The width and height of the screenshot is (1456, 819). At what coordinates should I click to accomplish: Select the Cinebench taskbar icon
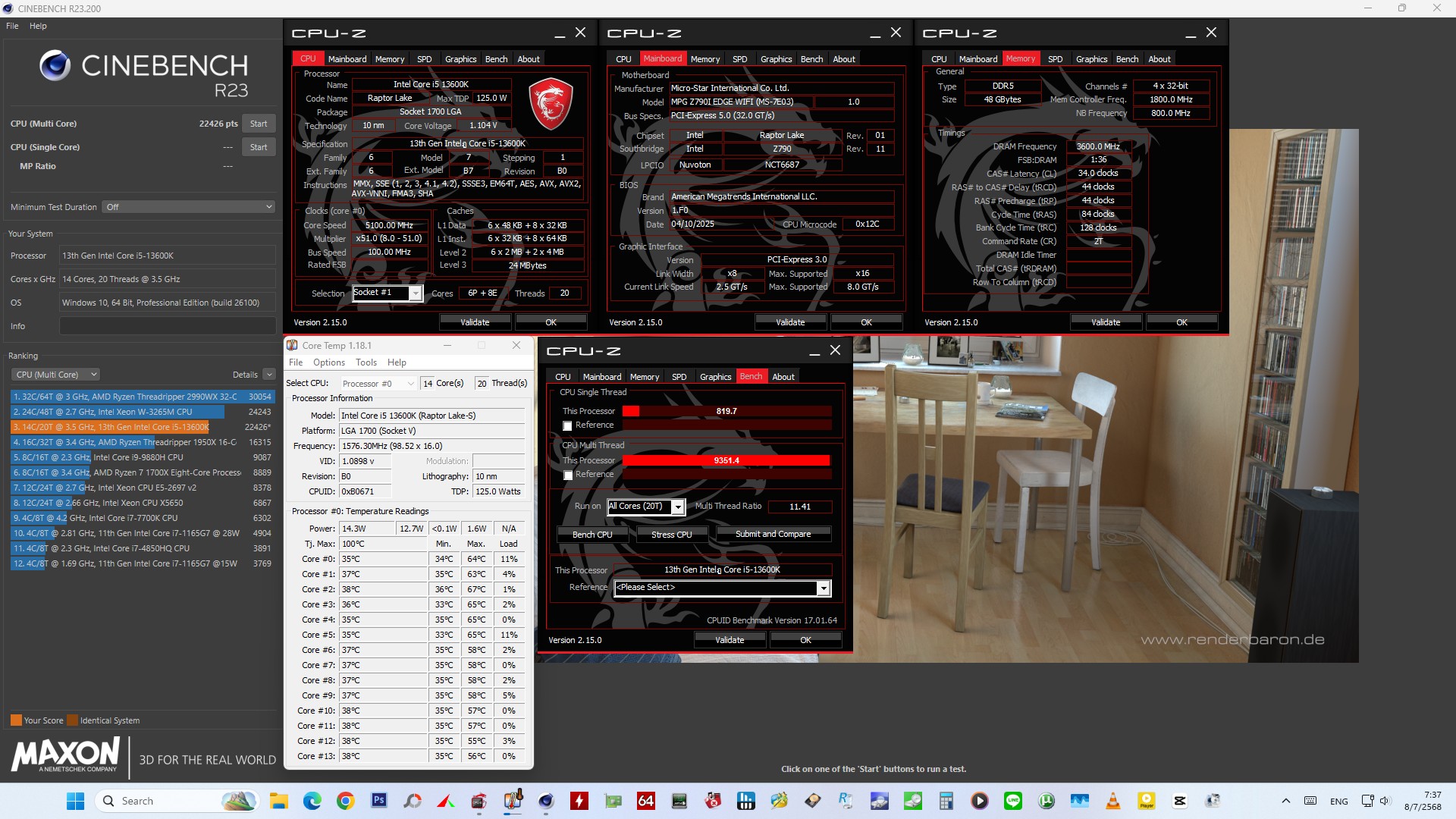[x=546, y=801]
